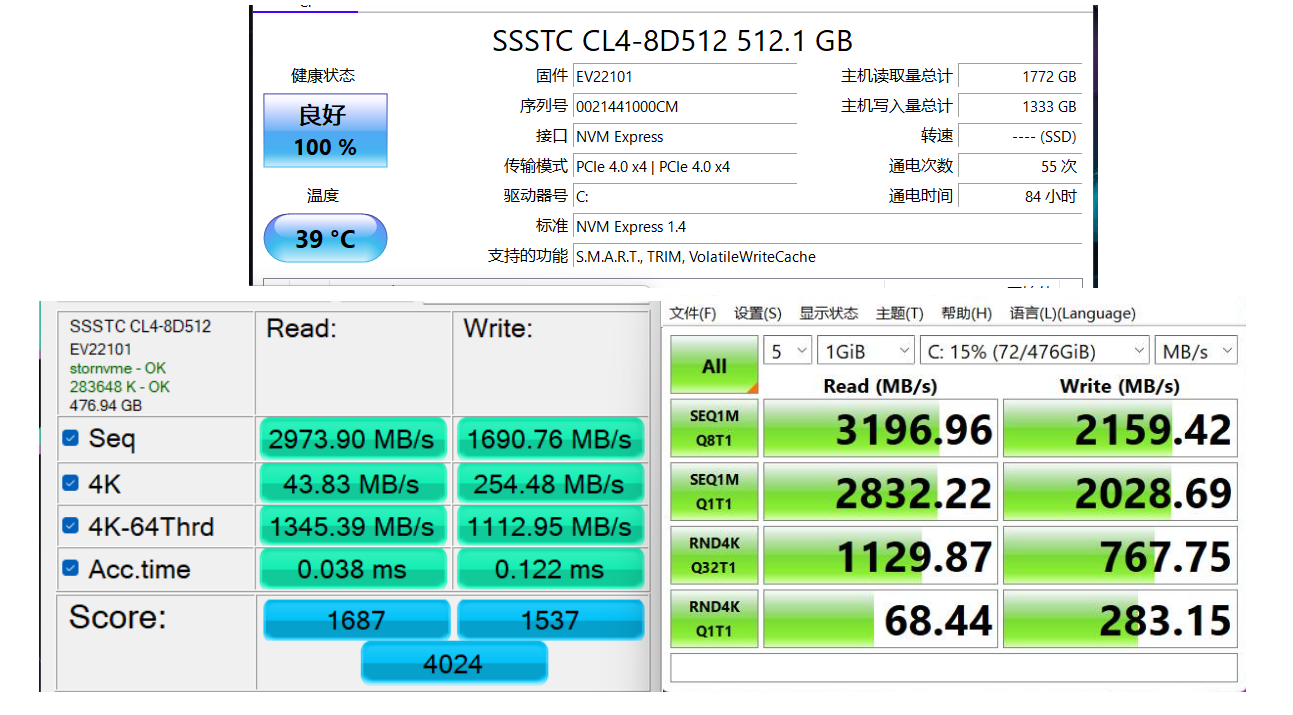Click the Write (MB/s) column header
Screen dimensions: 1293x715
click(1120, 385)
